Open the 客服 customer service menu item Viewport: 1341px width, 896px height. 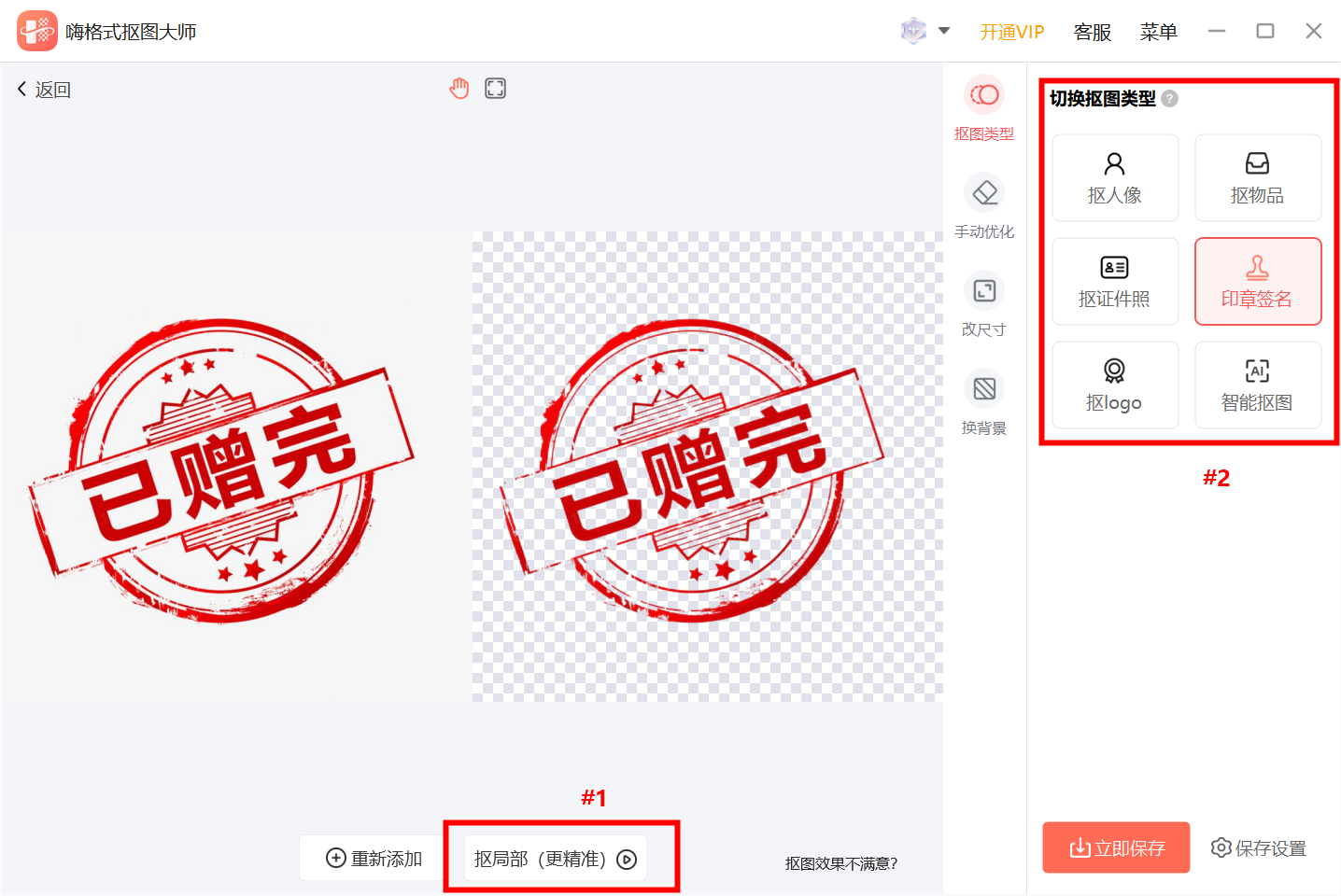[1092, 31]
